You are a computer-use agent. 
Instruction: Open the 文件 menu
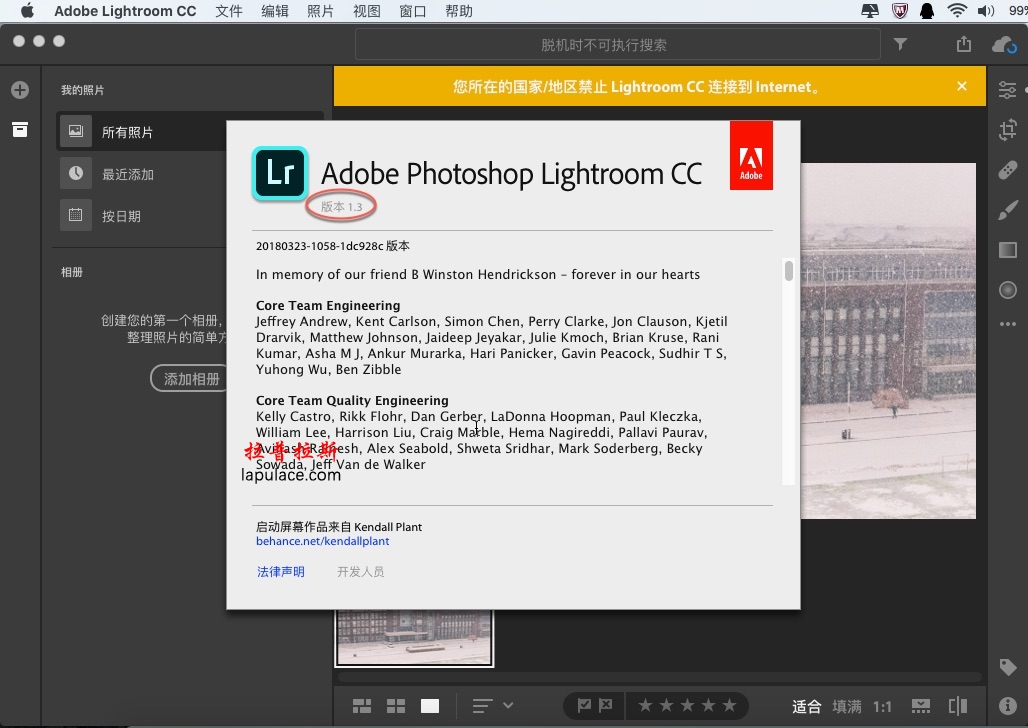[229, 11]
